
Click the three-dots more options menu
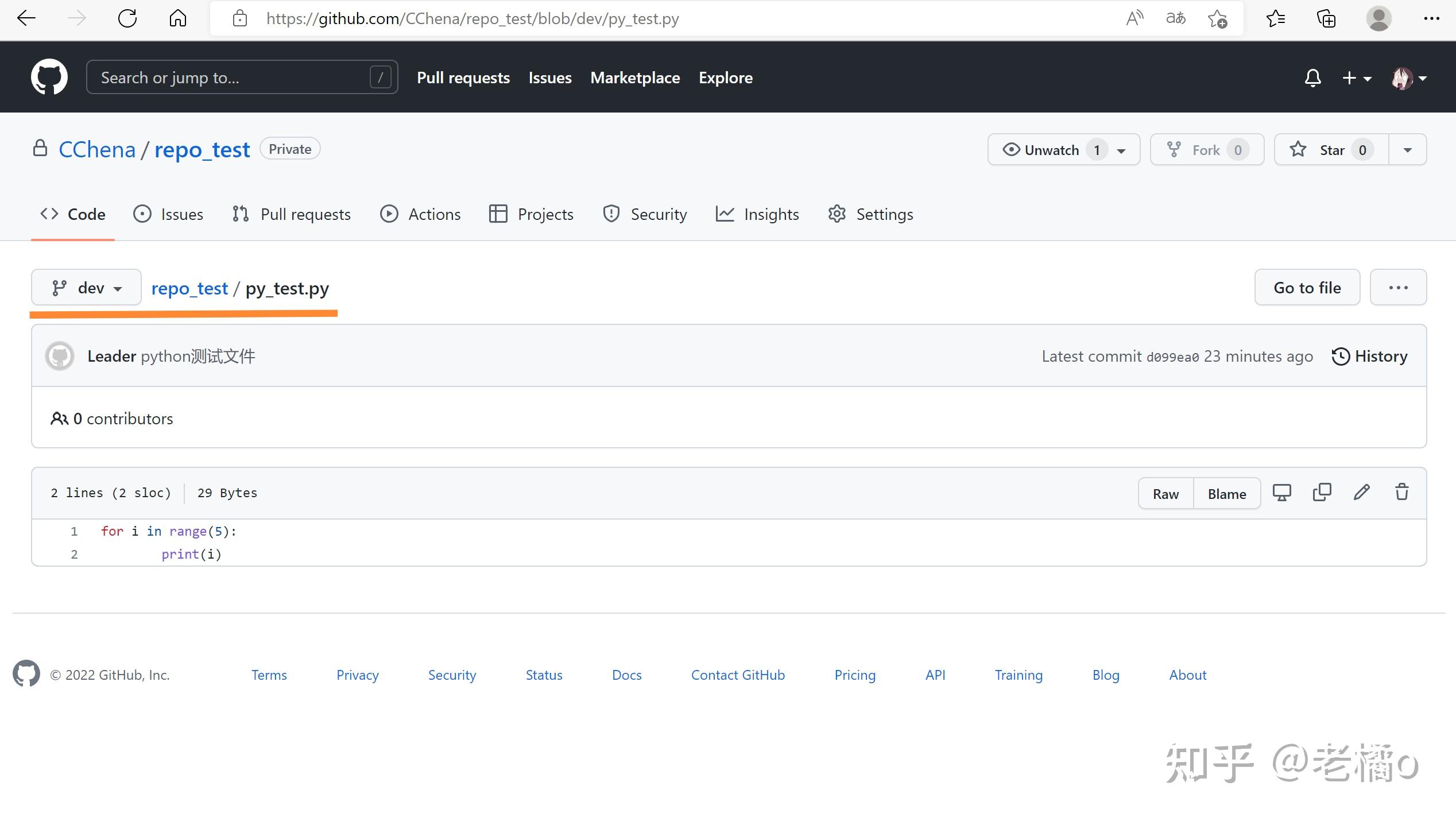[1398, 287]
